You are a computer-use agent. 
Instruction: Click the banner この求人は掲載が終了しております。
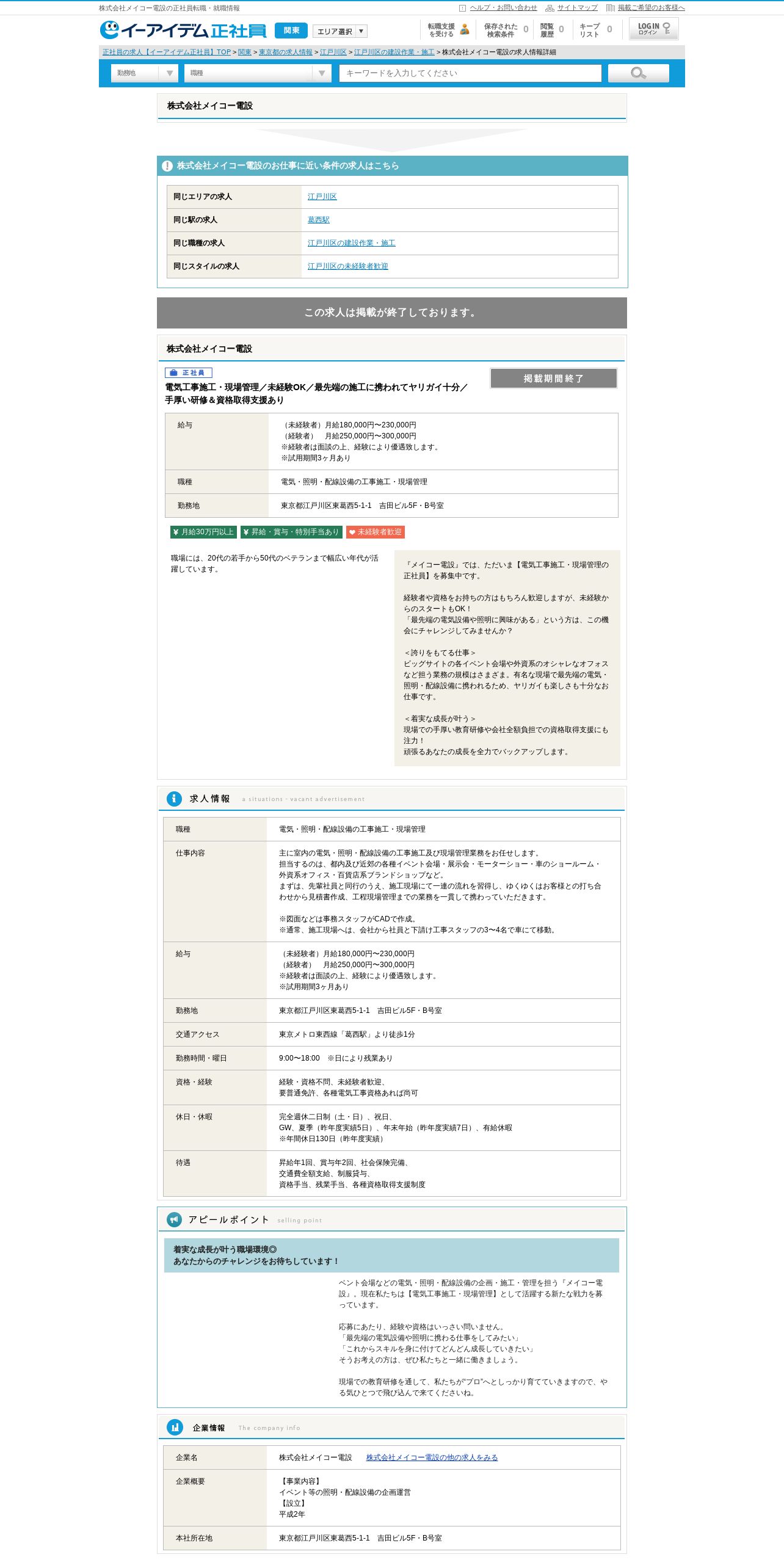click(391, 313)
